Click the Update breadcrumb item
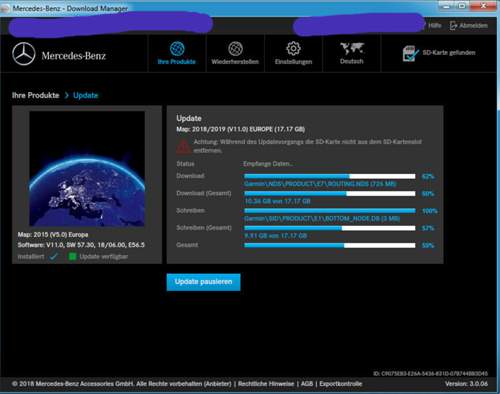The image size is (500, 394). [86, 95]
